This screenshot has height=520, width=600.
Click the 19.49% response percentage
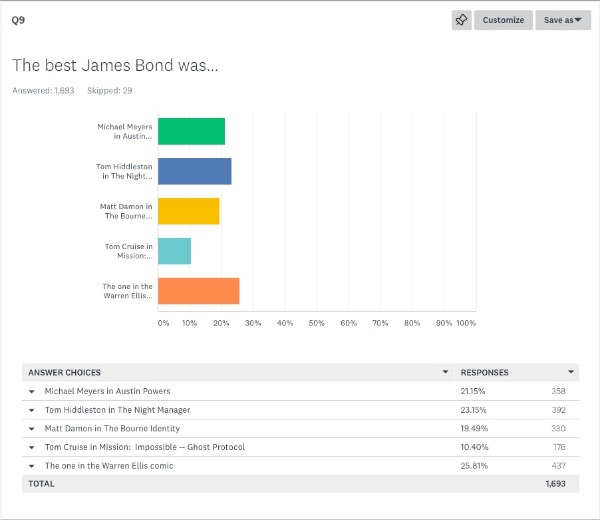474,428
